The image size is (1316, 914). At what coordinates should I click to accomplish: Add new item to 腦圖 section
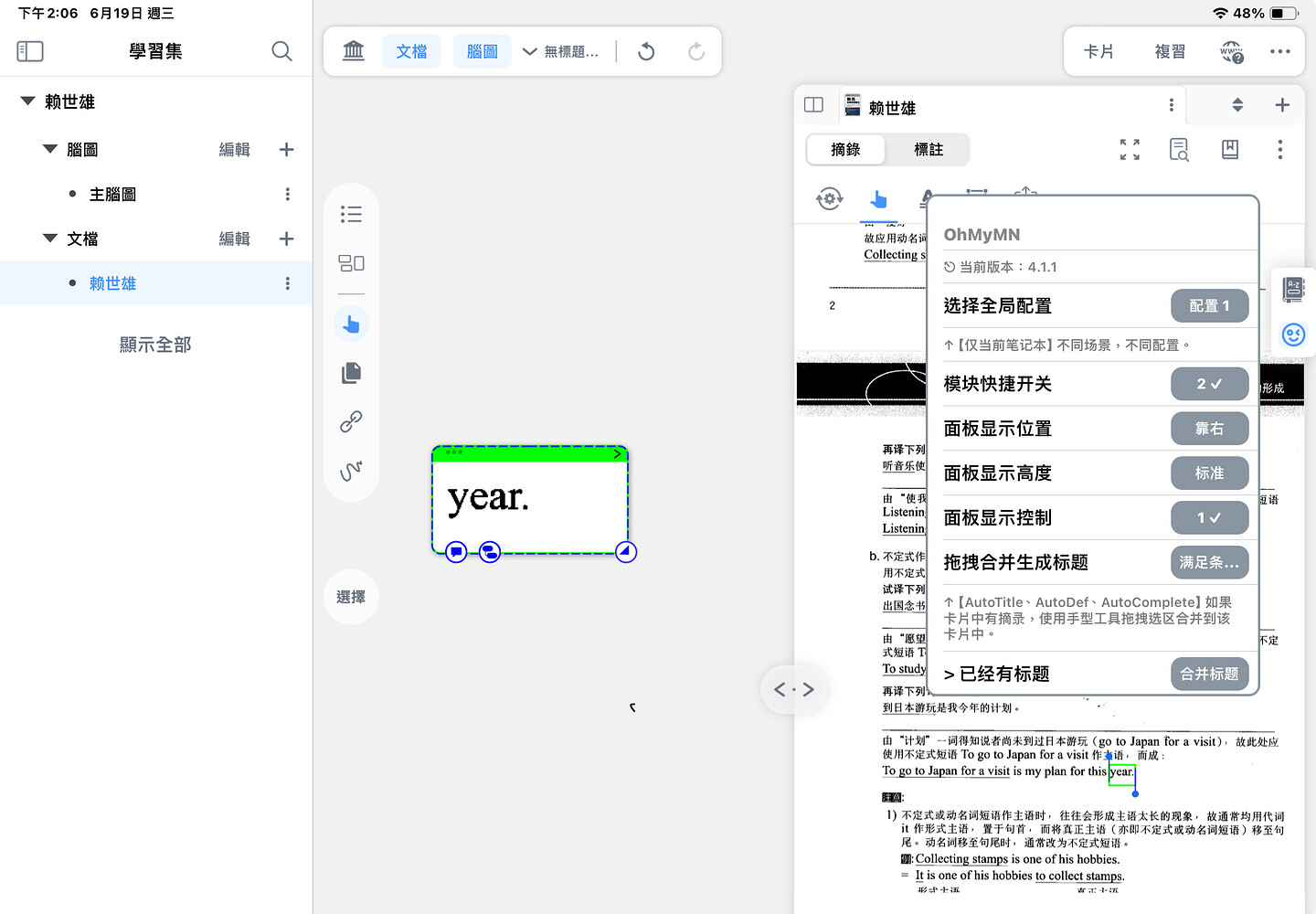(286, 149)
